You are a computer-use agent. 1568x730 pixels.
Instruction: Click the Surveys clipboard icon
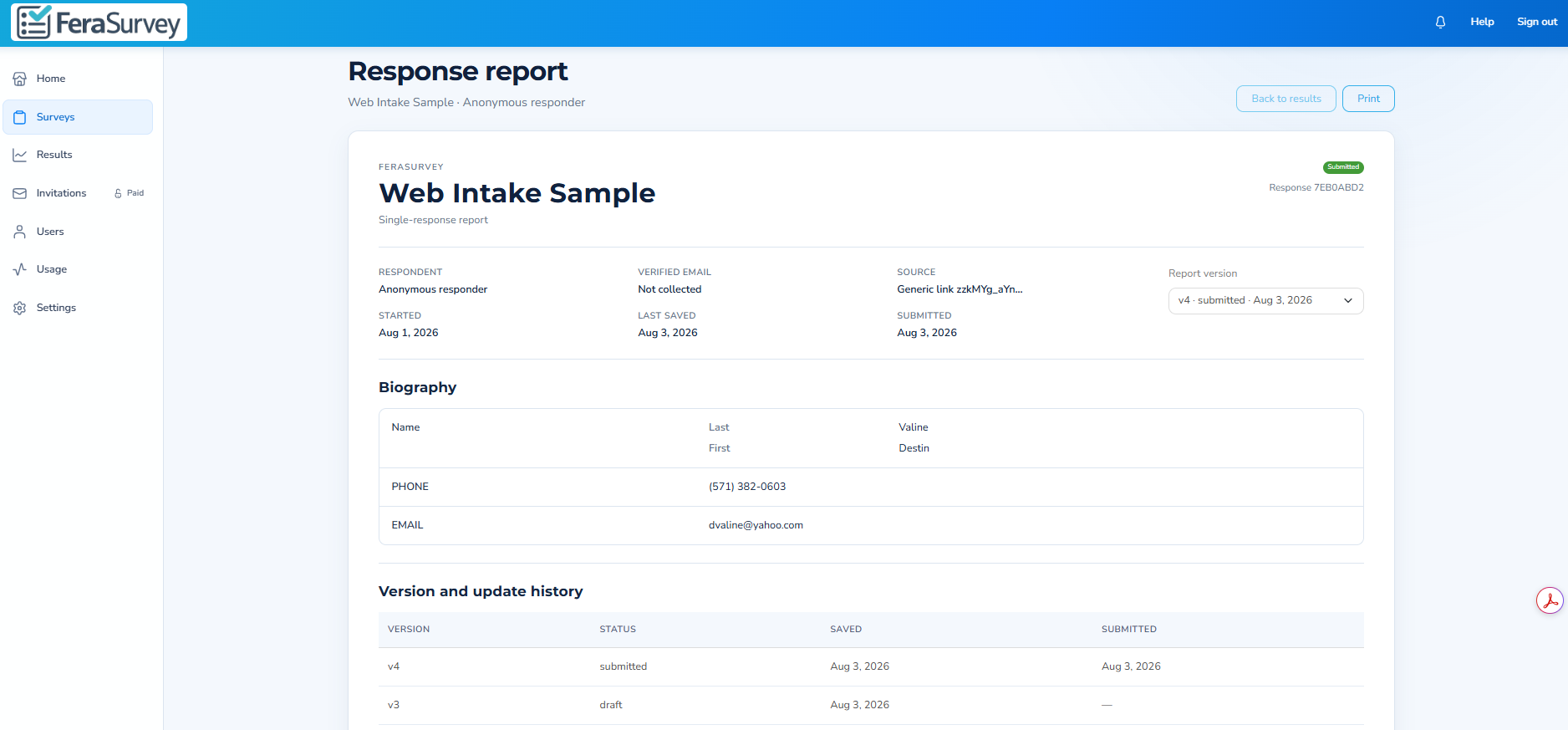20,117
